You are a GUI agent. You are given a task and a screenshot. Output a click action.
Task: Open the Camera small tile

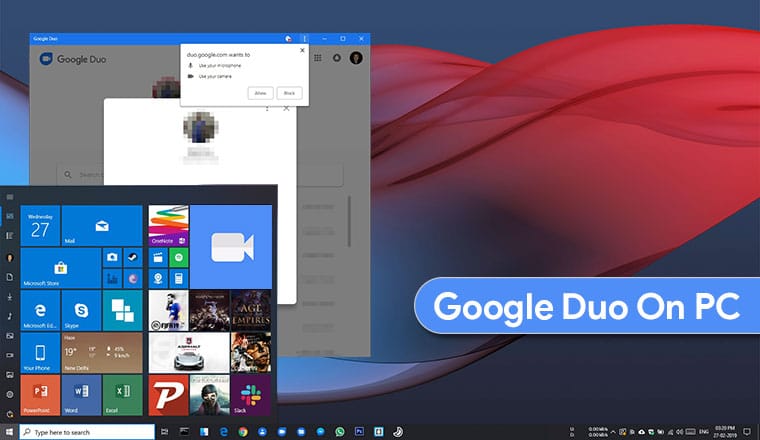pyautogui.click(x=112, y=257)
